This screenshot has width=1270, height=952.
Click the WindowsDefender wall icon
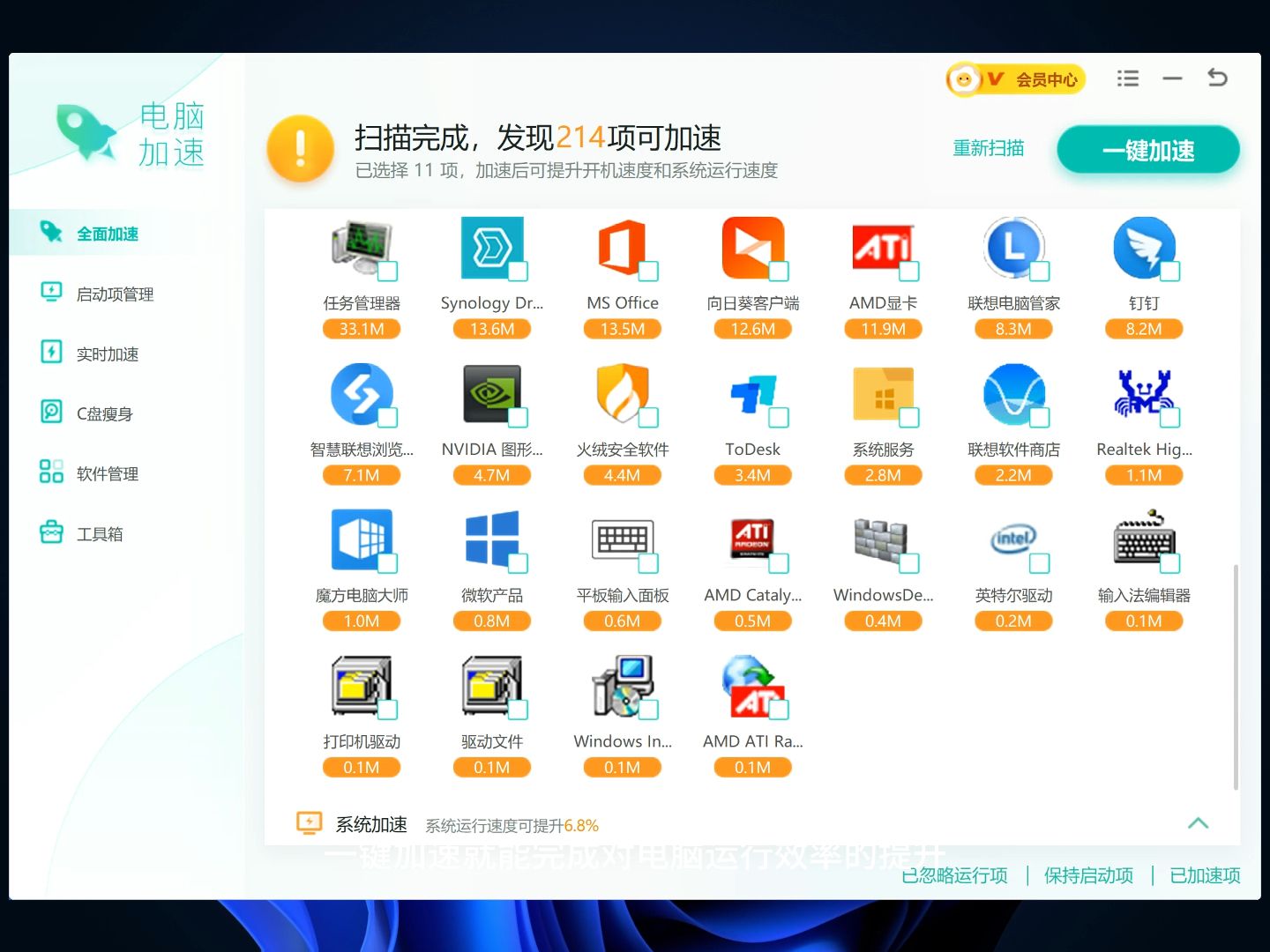883,539
